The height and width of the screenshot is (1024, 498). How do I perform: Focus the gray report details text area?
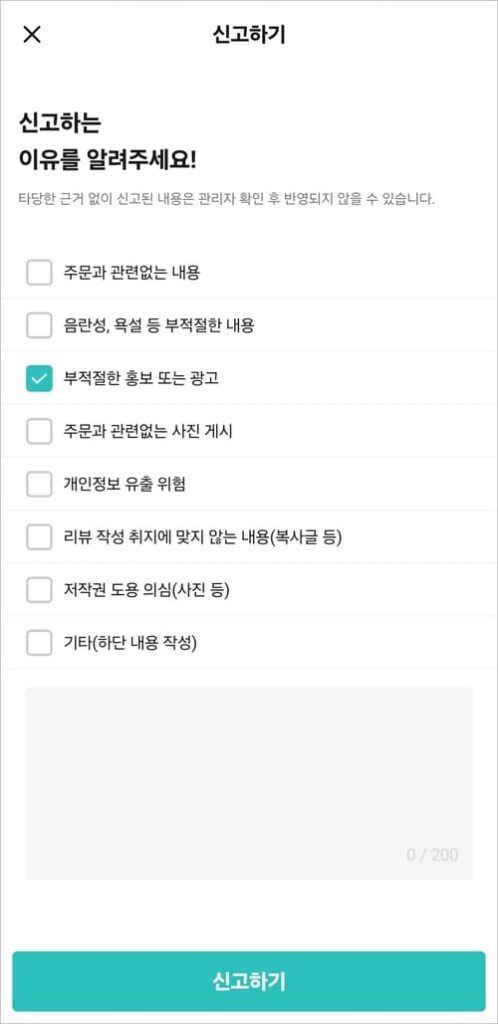pos(249,783)
